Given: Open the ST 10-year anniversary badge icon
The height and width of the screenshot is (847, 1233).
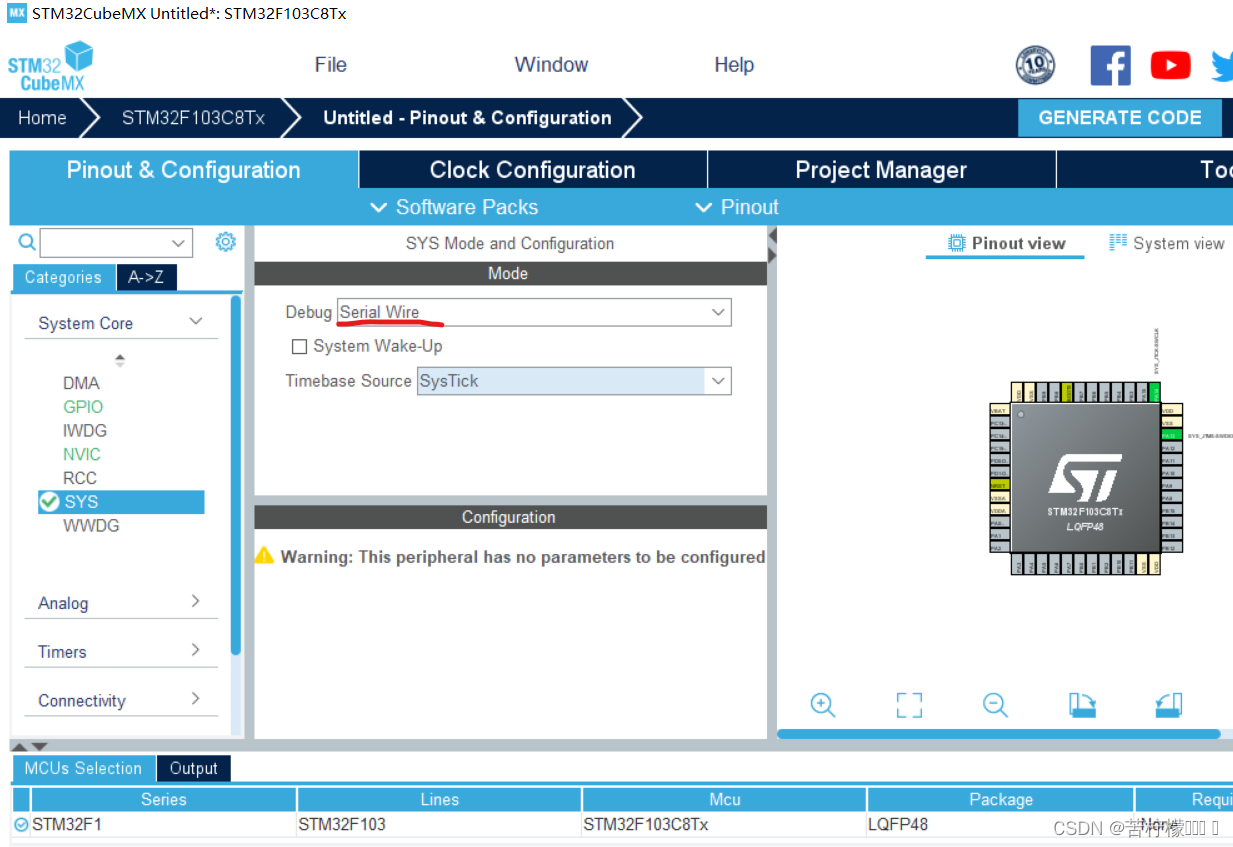Looking at the screenshot, I should (x=1035, y=65).
